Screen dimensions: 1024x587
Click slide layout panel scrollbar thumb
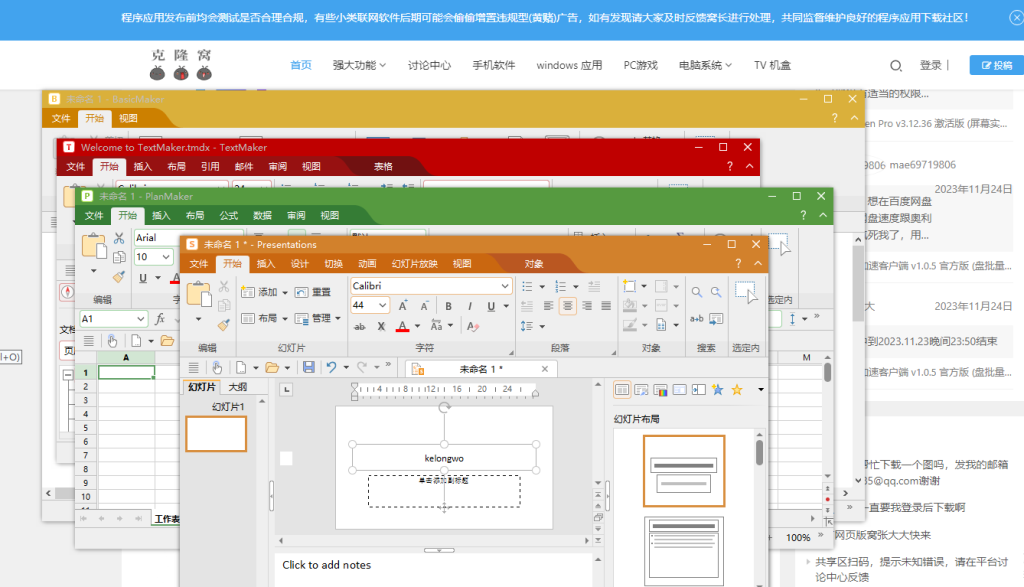(x=760, y=452)
